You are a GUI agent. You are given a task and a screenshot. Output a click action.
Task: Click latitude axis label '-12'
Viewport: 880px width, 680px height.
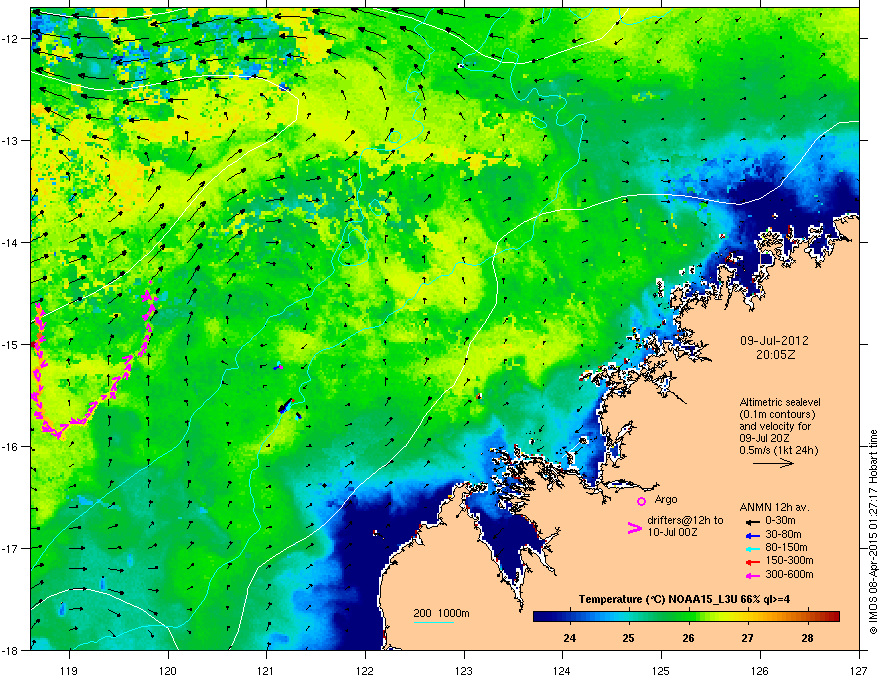11,39
